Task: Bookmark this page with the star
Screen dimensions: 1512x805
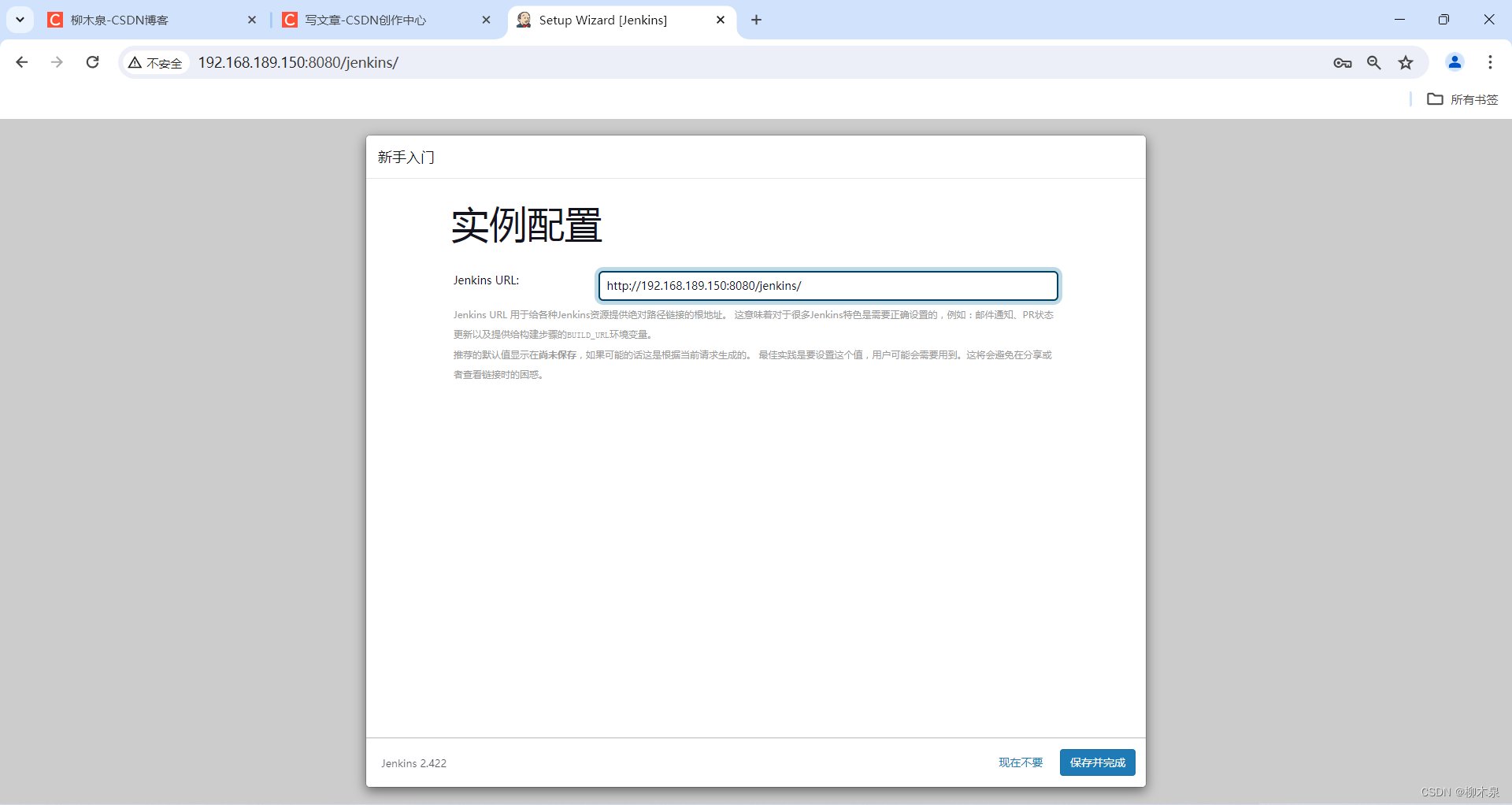Action: [1406, 63]
